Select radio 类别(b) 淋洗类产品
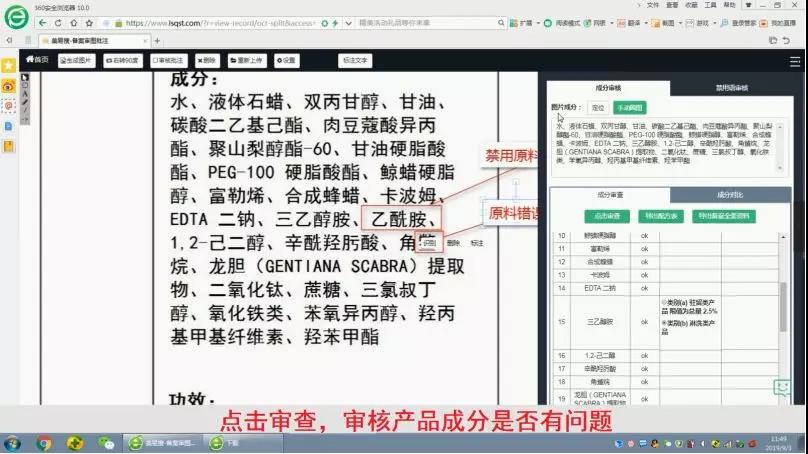 pyautogui.click(x=664, y=323)
